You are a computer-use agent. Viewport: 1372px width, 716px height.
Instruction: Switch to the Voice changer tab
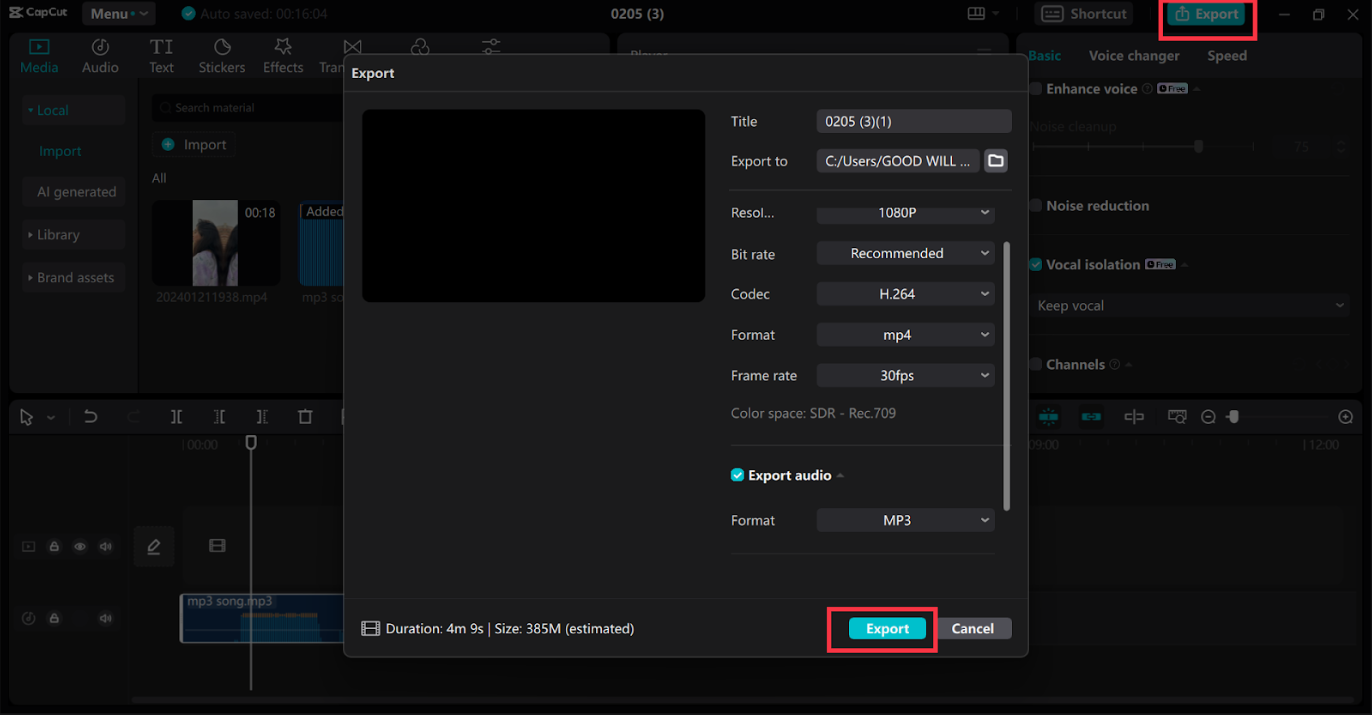[x=1134, y=56]
